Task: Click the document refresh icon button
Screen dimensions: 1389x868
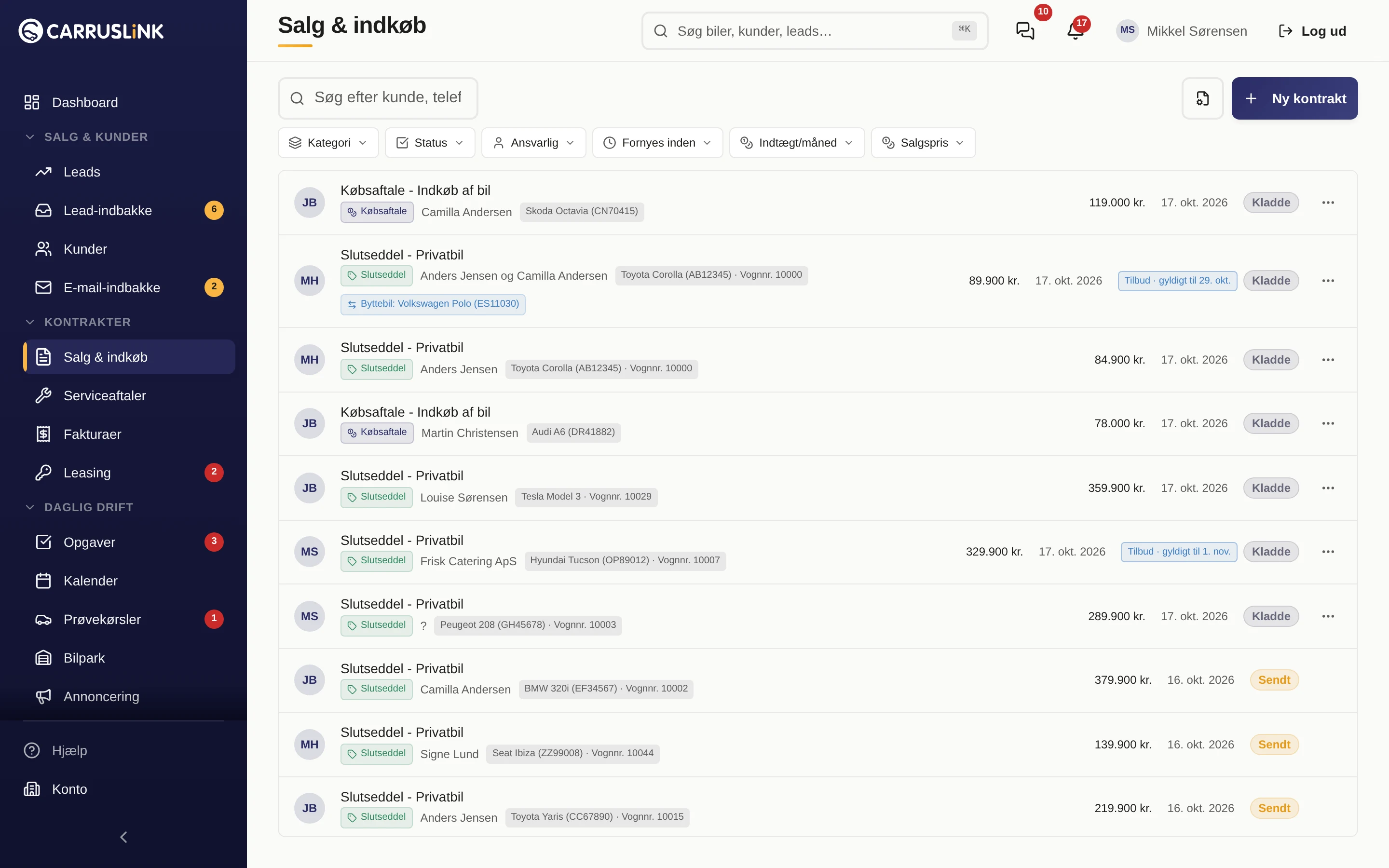Action: (x=1202, y=98)
